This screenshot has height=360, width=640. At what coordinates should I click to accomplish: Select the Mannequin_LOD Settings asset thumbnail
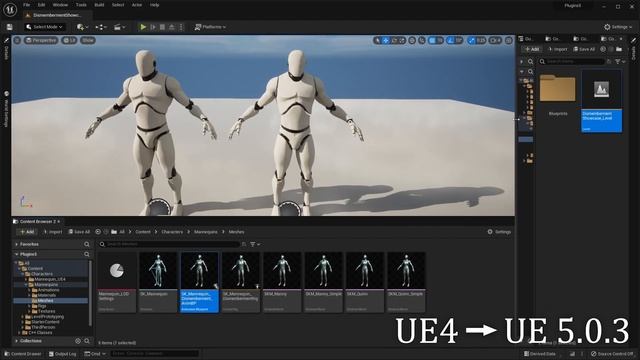(117, 282)
